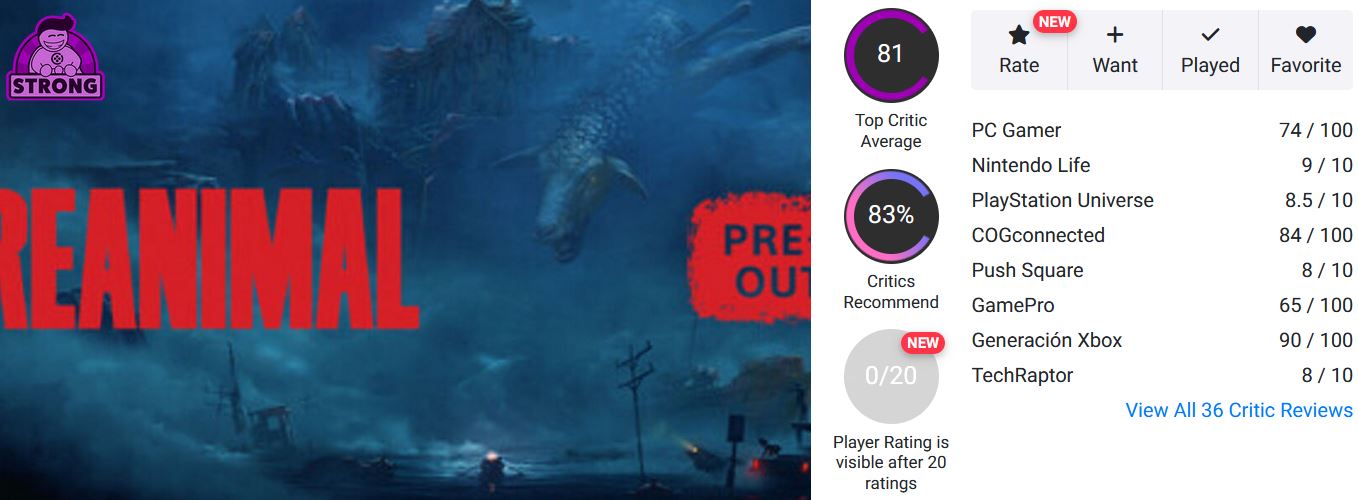Viewport: 1358px width, 500px height.
Task: Open the GamePro review
Action: coord(1012,305)
